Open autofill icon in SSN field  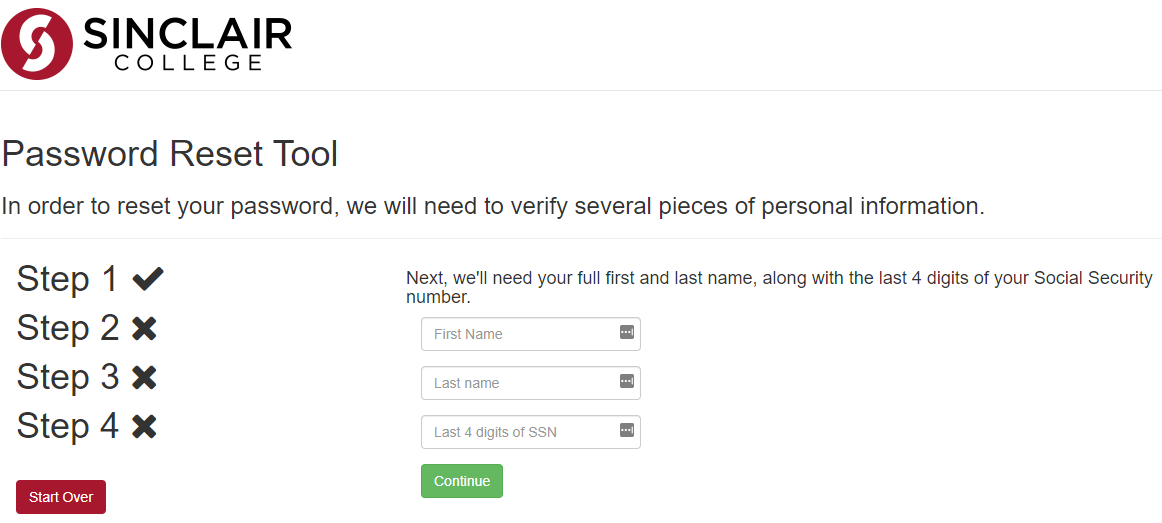pos(627,430)
